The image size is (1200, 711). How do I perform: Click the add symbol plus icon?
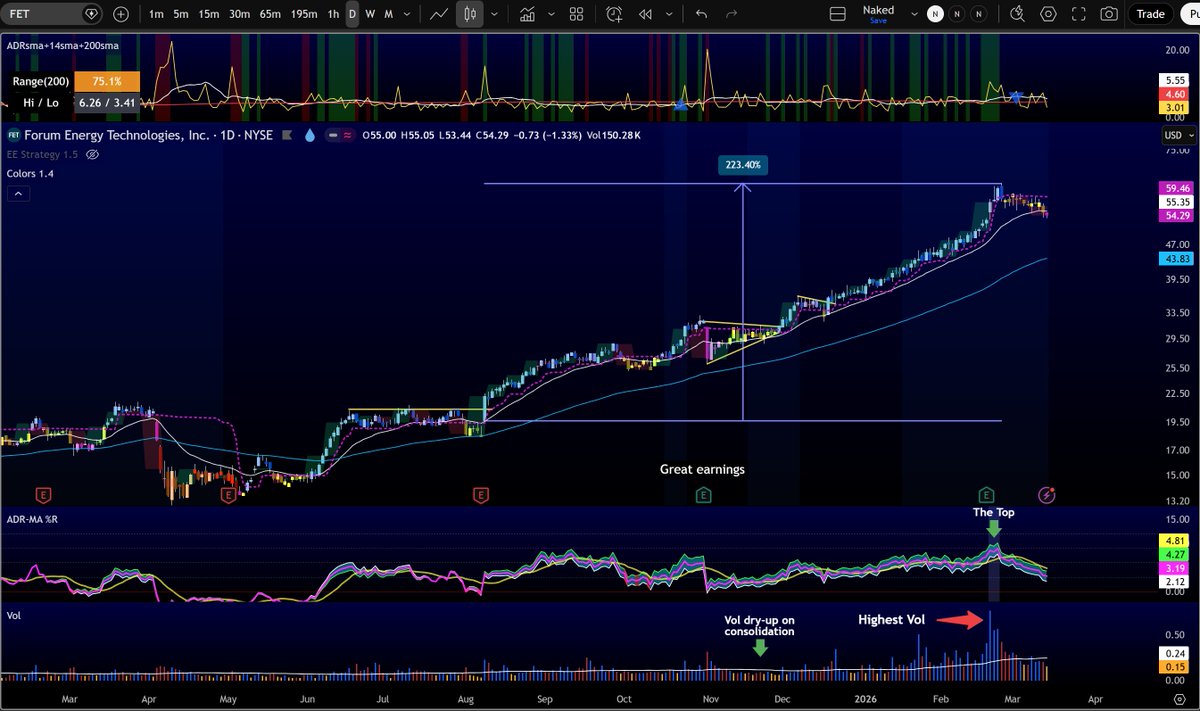pos(121,14)
